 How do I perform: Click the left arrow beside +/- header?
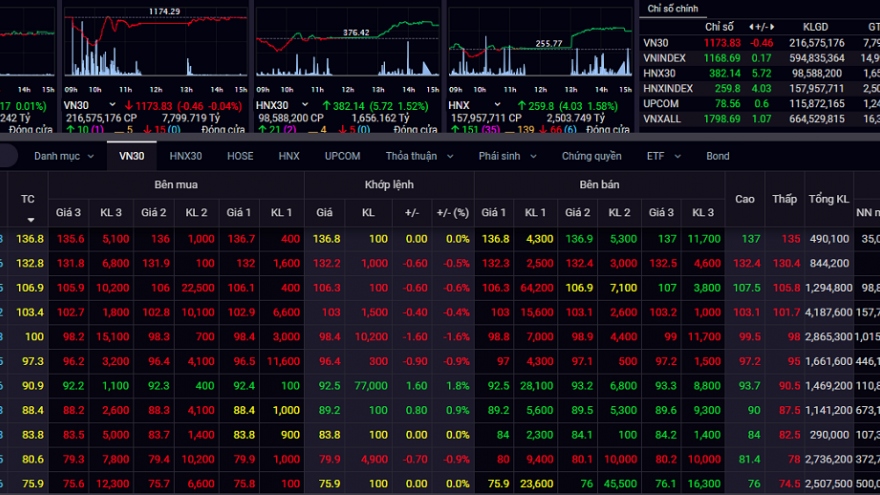[751, 27]
